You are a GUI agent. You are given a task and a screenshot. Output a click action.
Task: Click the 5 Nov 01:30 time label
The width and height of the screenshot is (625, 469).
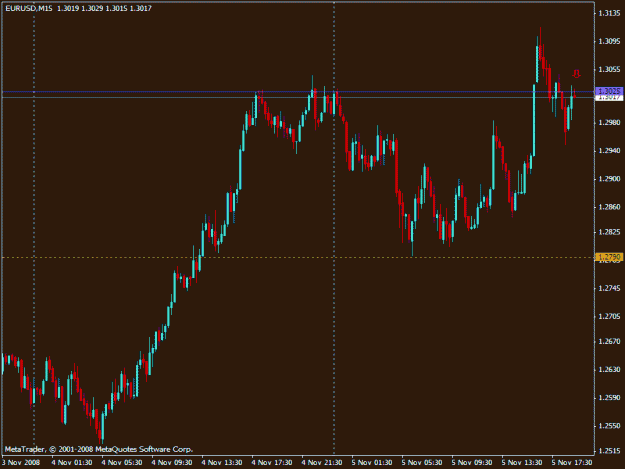tap(372, 463)
